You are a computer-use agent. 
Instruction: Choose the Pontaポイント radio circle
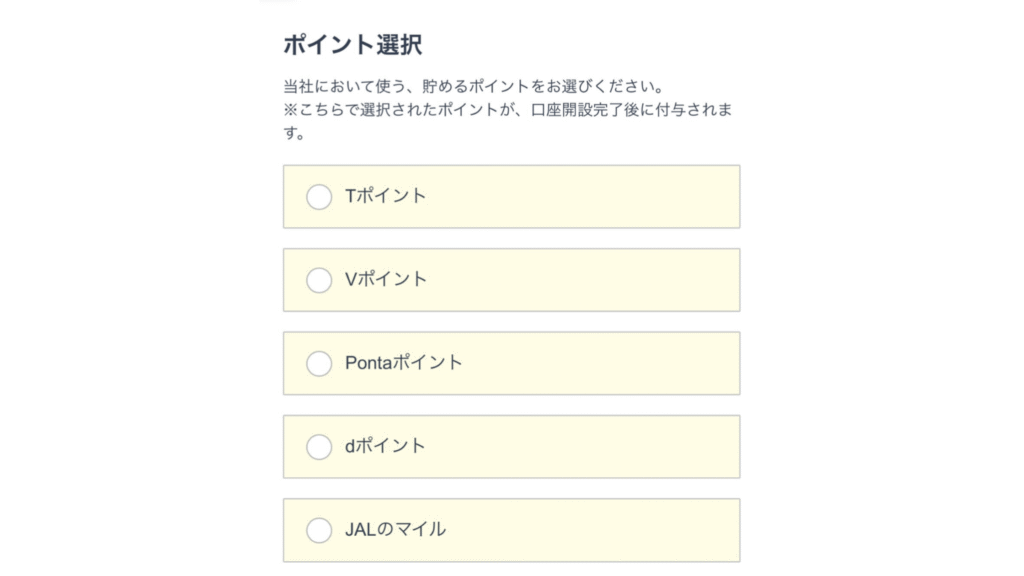319,363
